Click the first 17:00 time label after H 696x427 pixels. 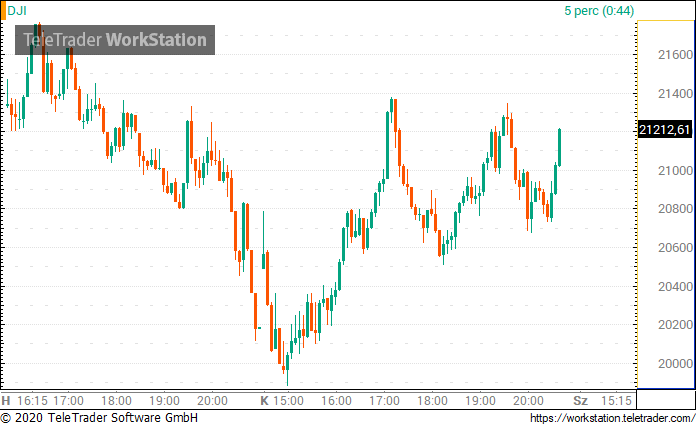(68, 401)
